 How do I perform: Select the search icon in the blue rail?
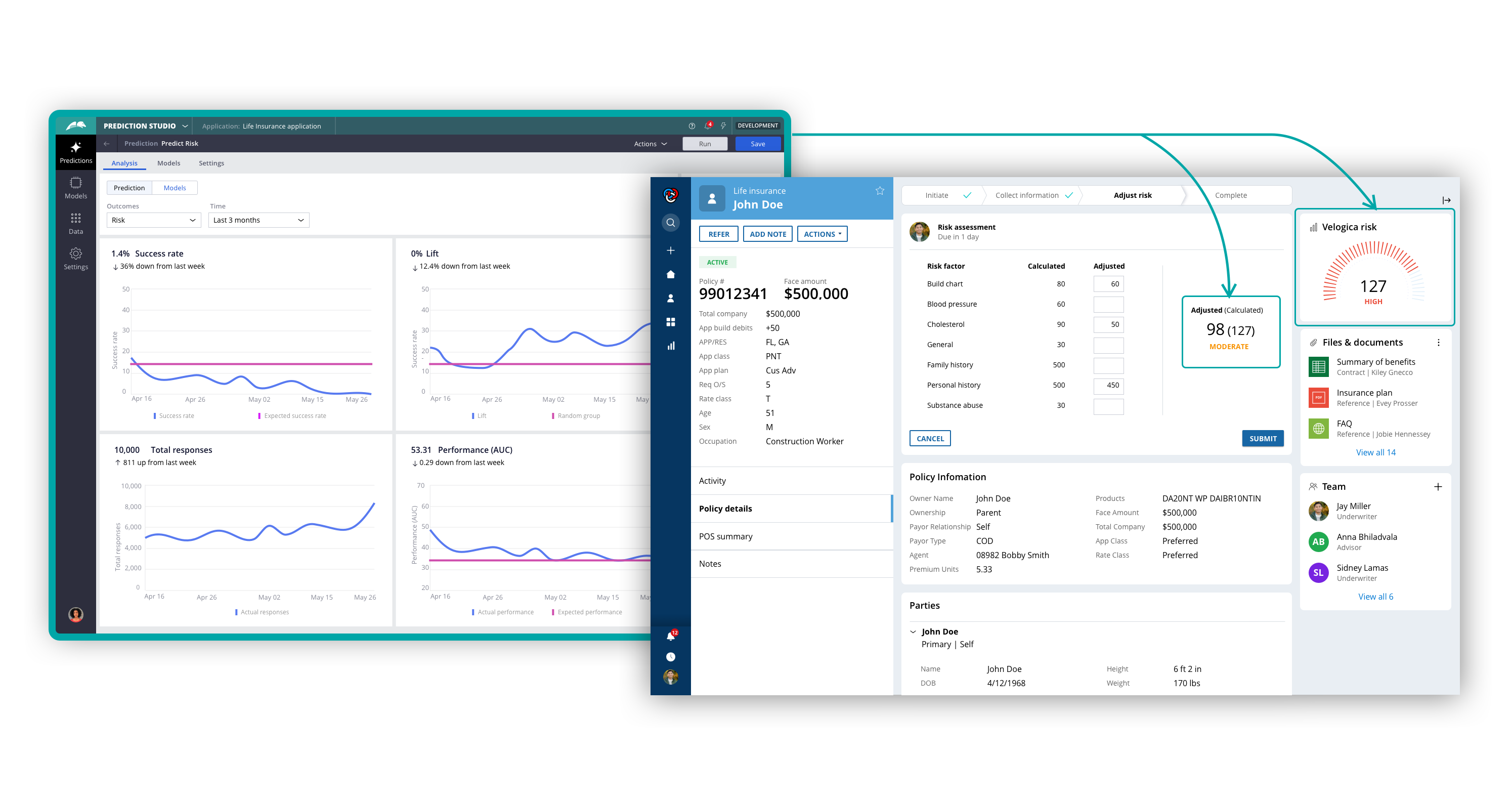click(670, 222)
